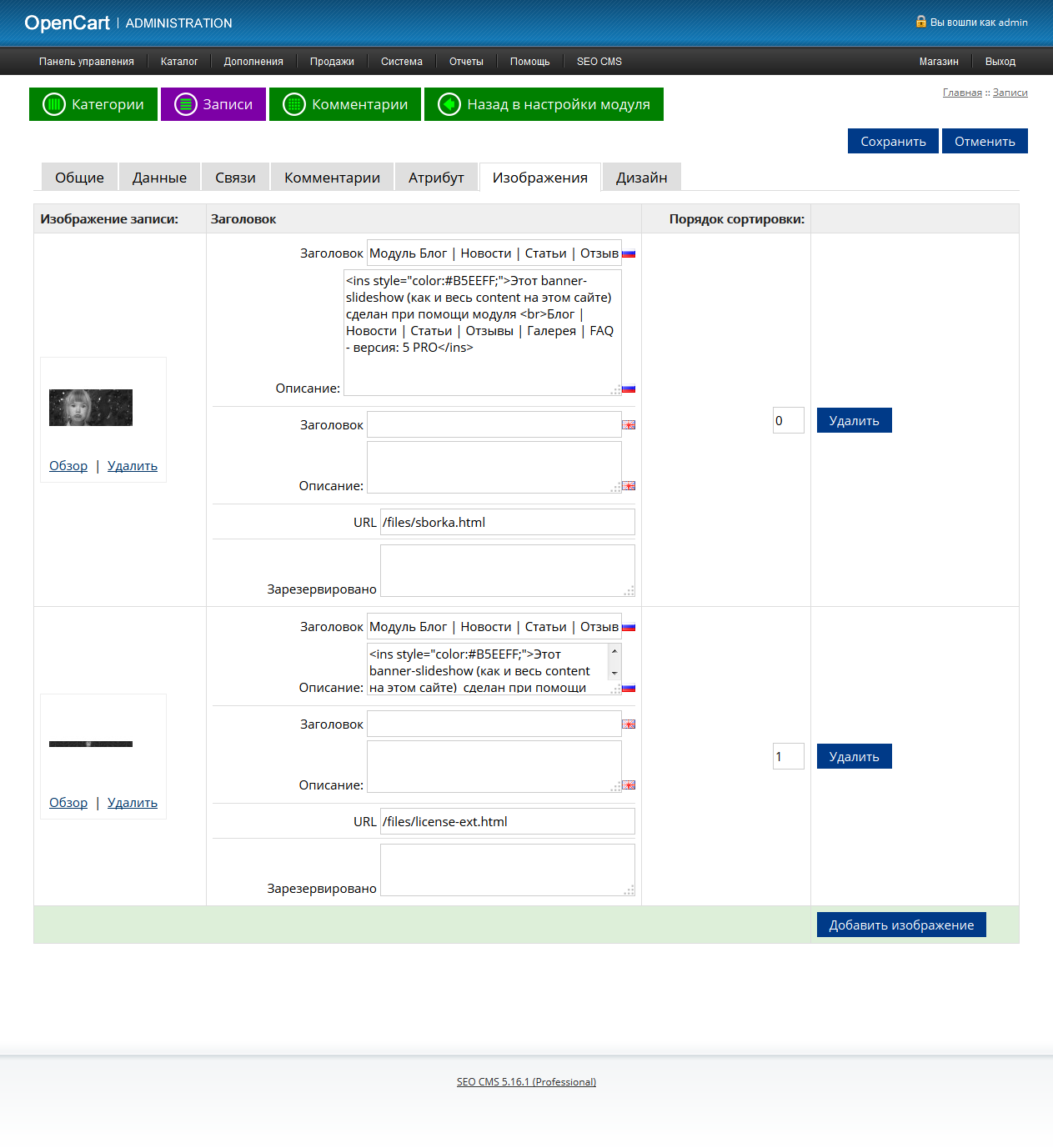The width and height of the screenshot is (1053, 1148).
Task: Click English flag beside second image empty Заголовок
Action: click(x=629, y=724)
